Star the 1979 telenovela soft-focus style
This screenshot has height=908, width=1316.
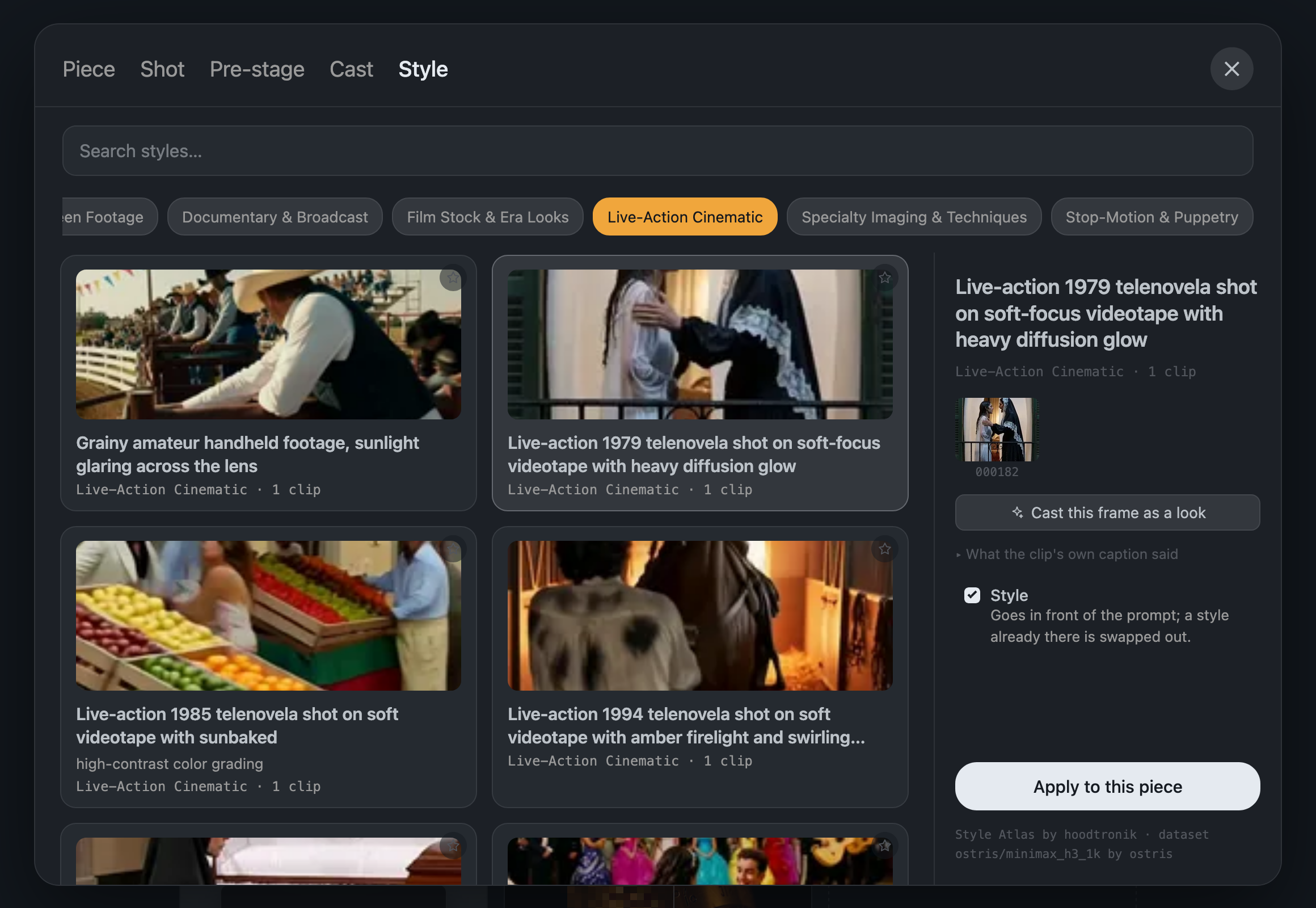pos(884,278)
